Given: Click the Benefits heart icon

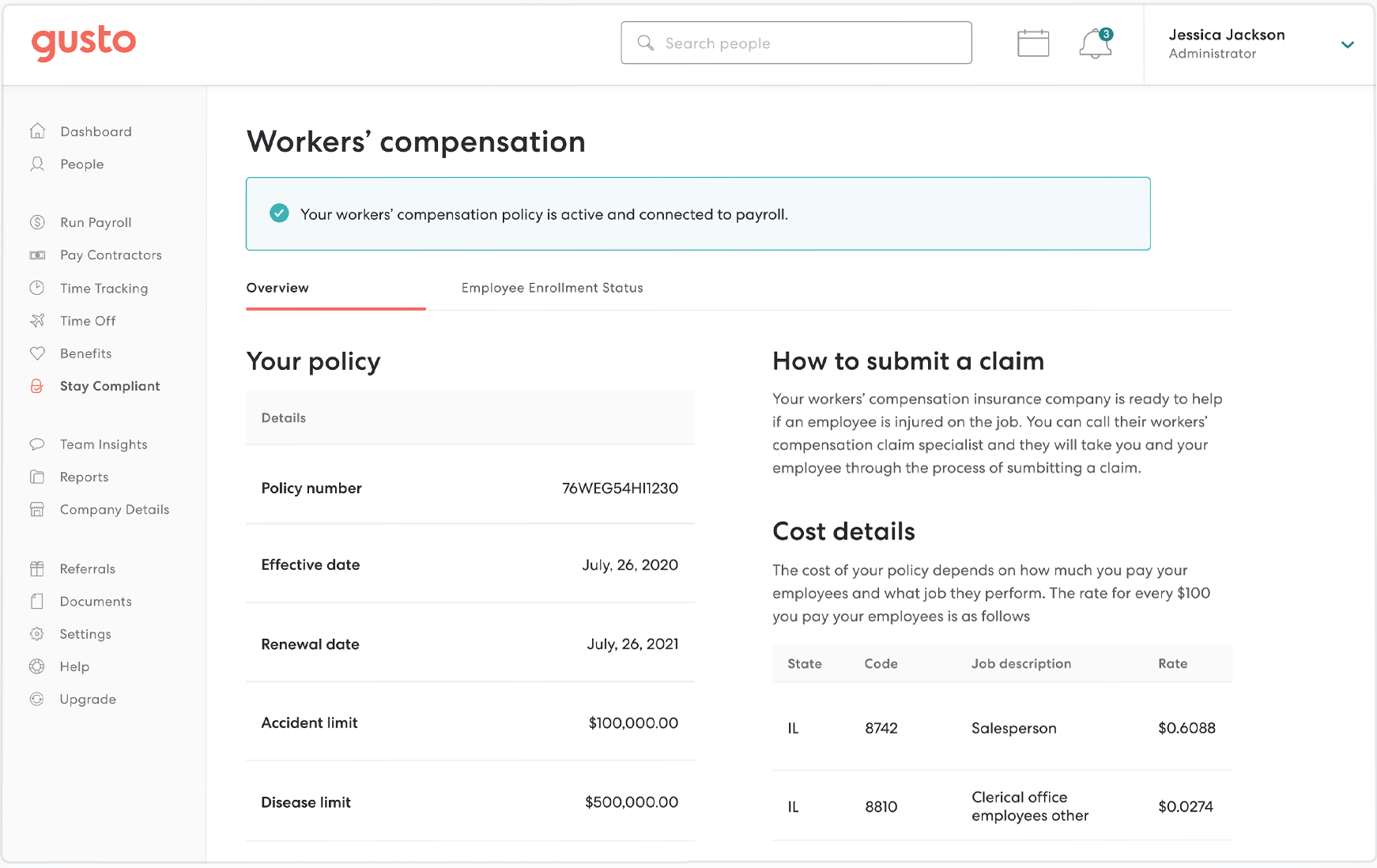Looking at the screenshot, I should coord(37,353).
